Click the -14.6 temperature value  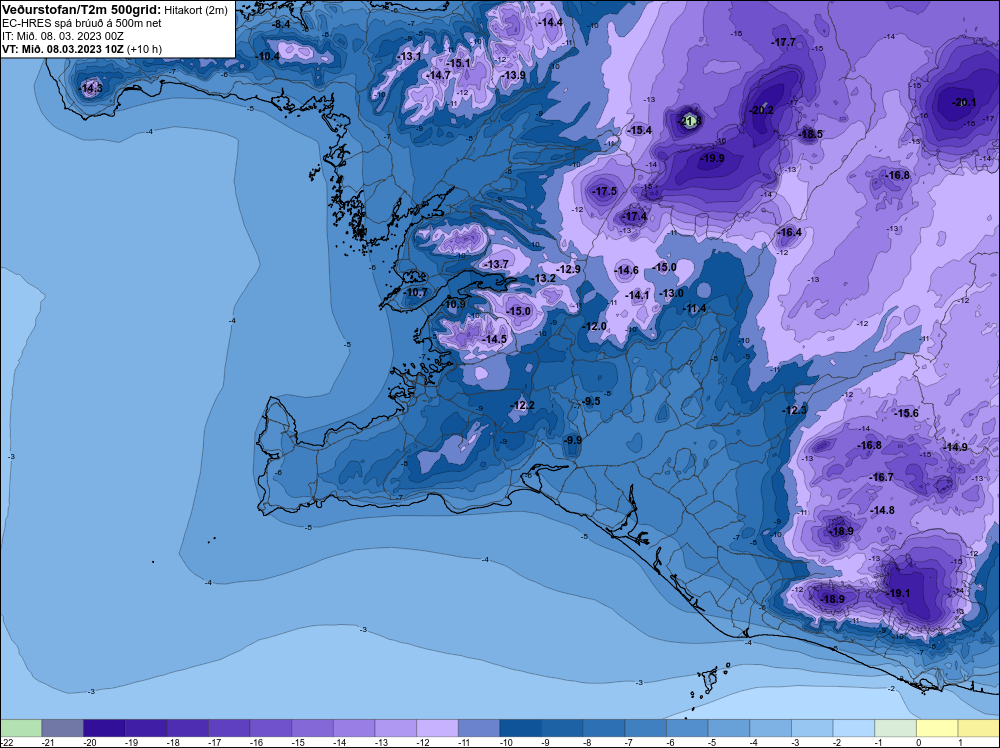[x=626, y=270]
